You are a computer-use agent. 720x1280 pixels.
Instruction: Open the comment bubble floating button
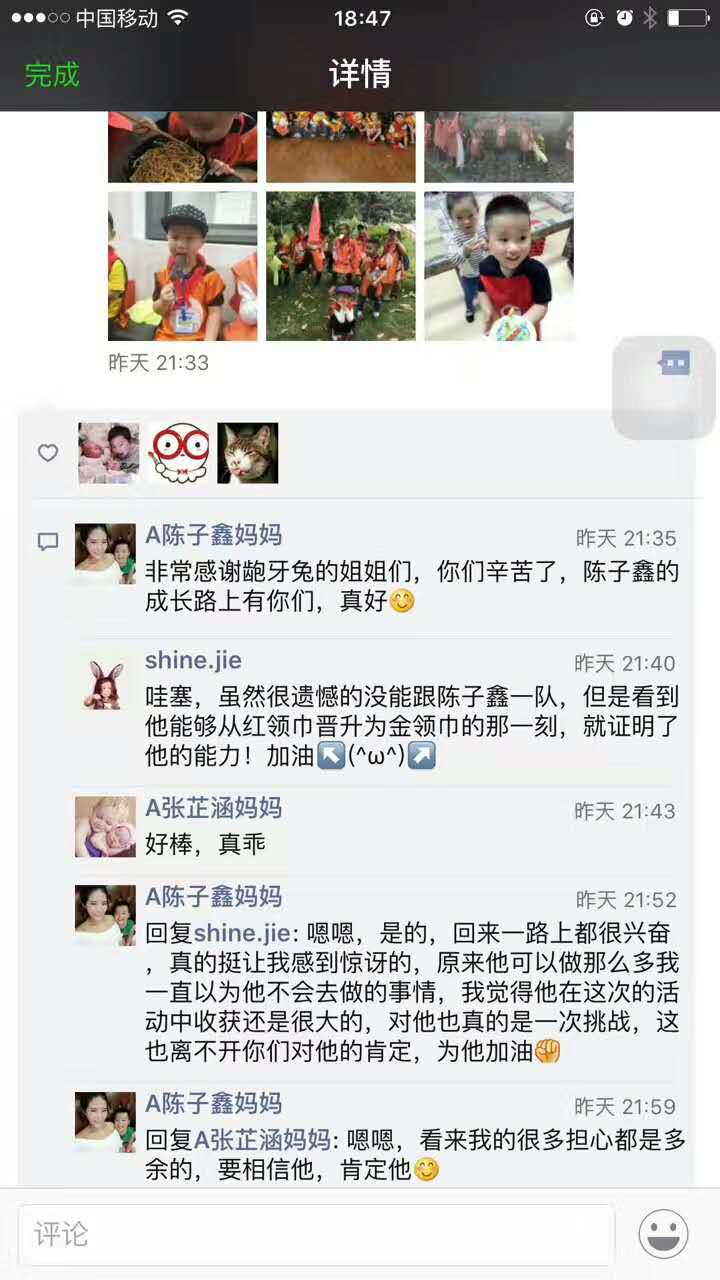pyautogui.click(x=664, y=388)
